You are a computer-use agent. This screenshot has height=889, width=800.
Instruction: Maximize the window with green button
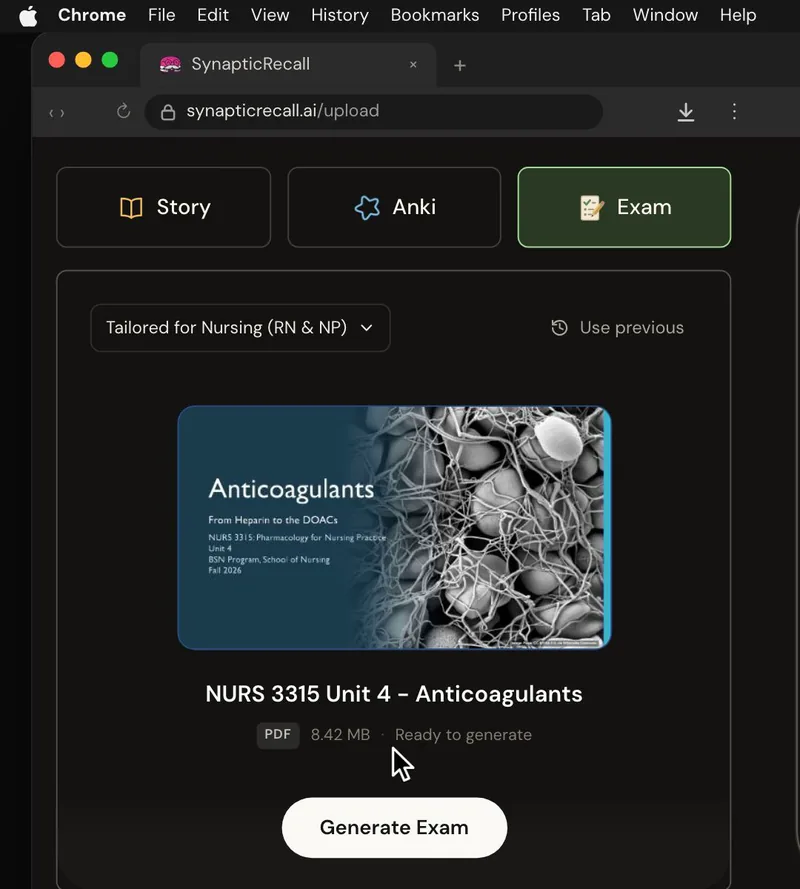(110, 60)
